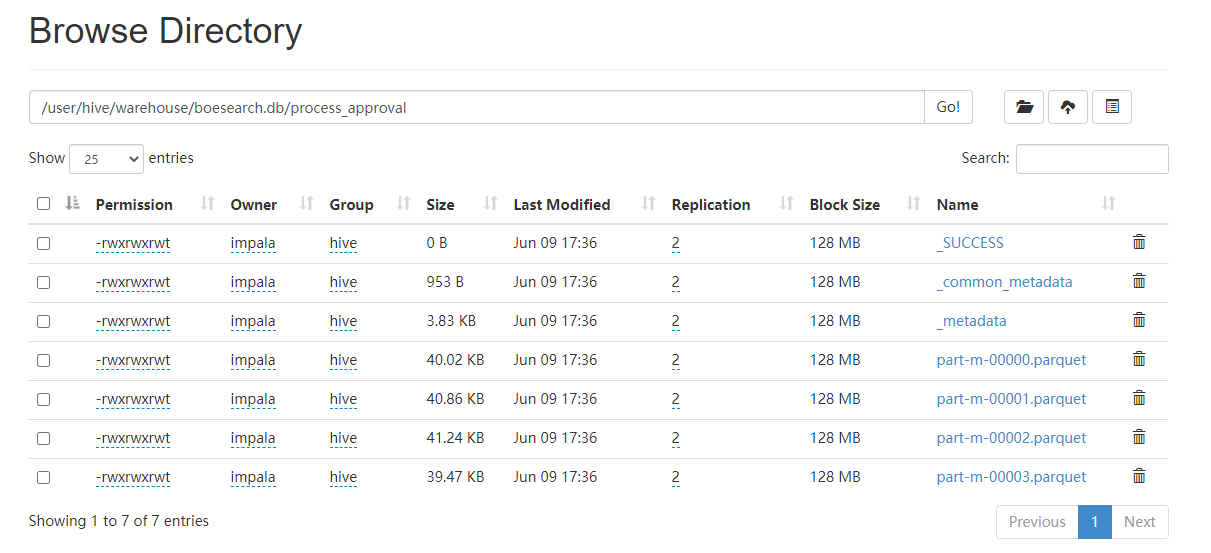The image size is (1211, 553).
Task: Remove part-m-00003.parquet with trash icon
Action: coord(1139,476)
